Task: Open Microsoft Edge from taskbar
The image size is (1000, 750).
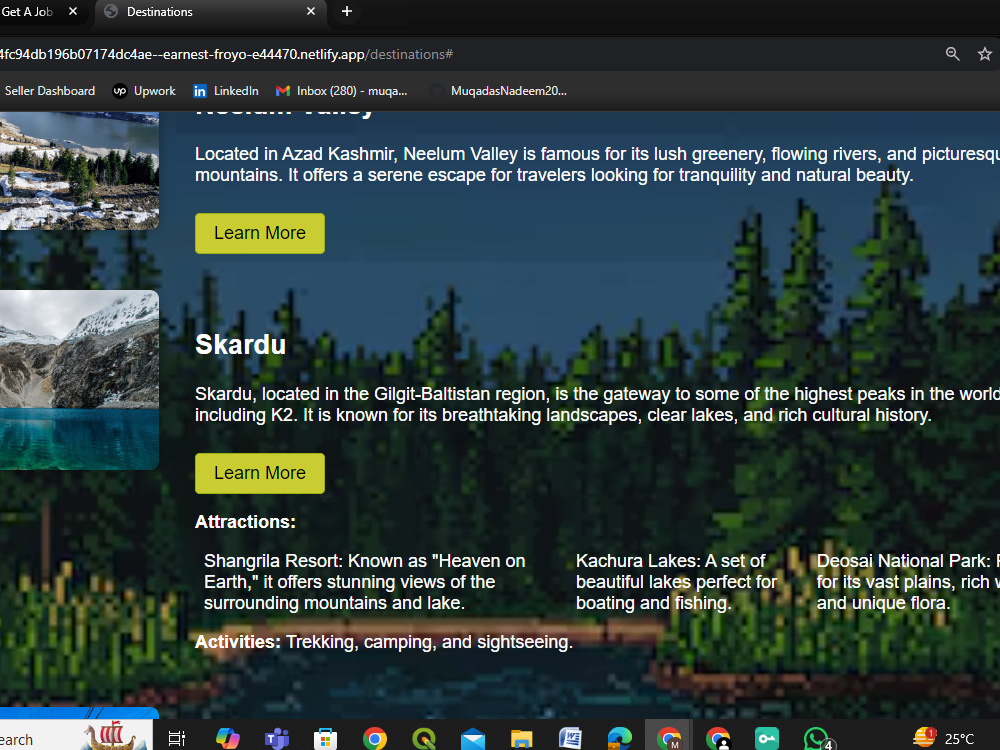Action: coord(619,739)
